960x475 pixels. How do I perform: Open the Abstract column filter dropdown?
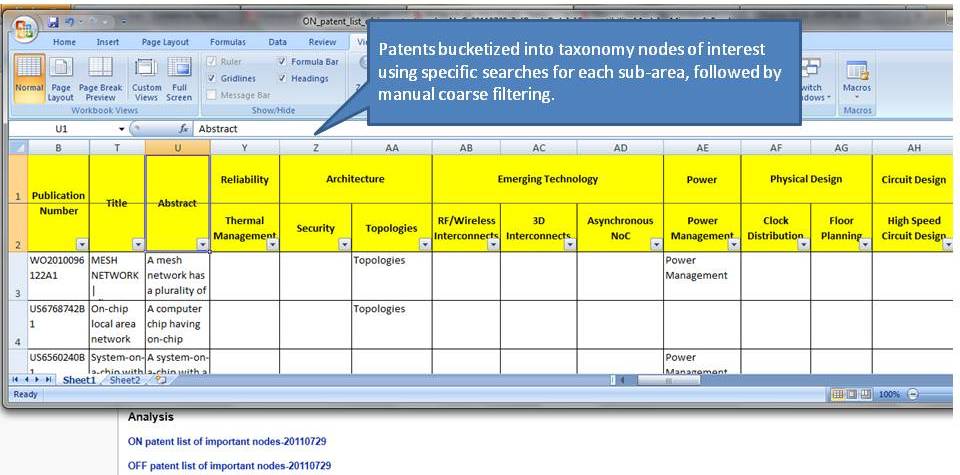[x=202, y=244]
